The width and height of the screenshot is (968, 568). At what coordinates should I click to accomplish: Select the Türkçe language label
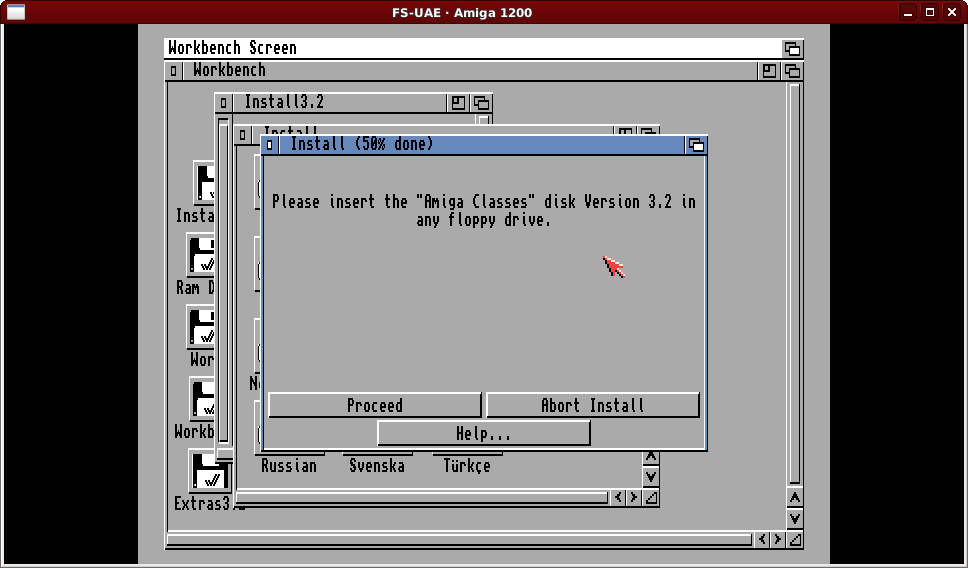pyautogui.click(x=467, y=466)
